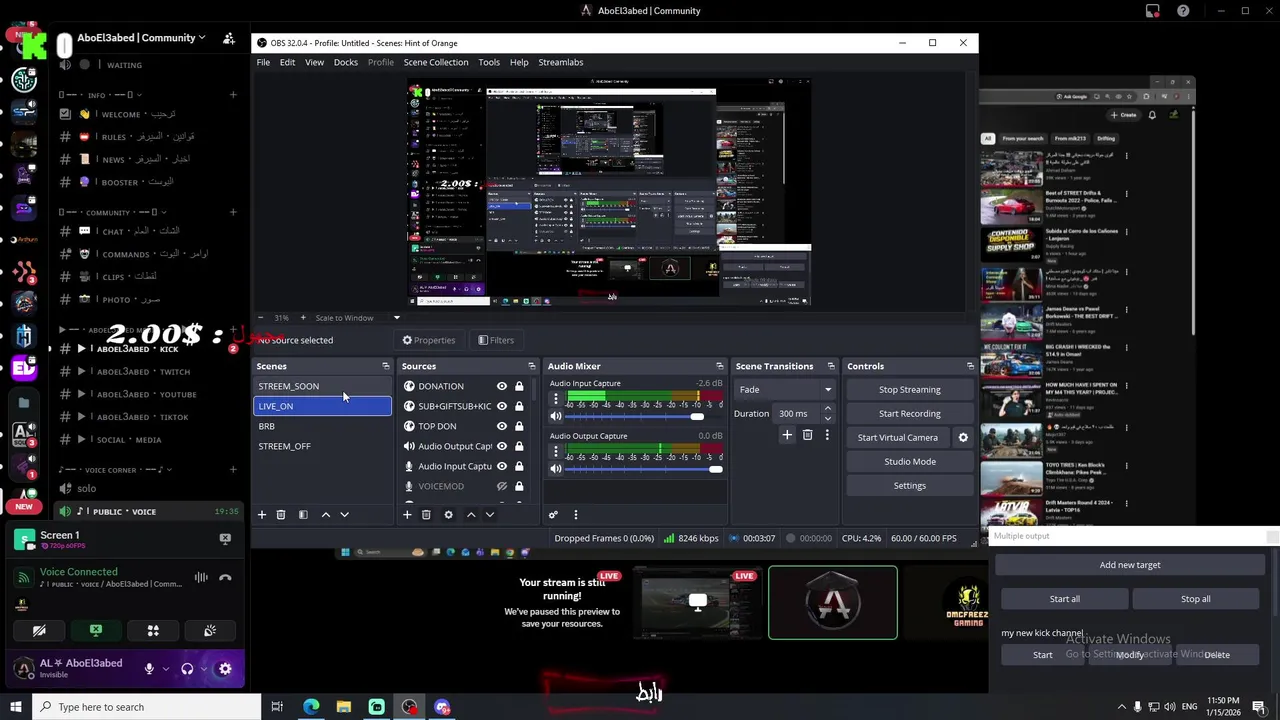The height and width of the screenshot is (720, 1280).
Task: Open Discord noise suppression waveform icon
Action: point(201,577)
